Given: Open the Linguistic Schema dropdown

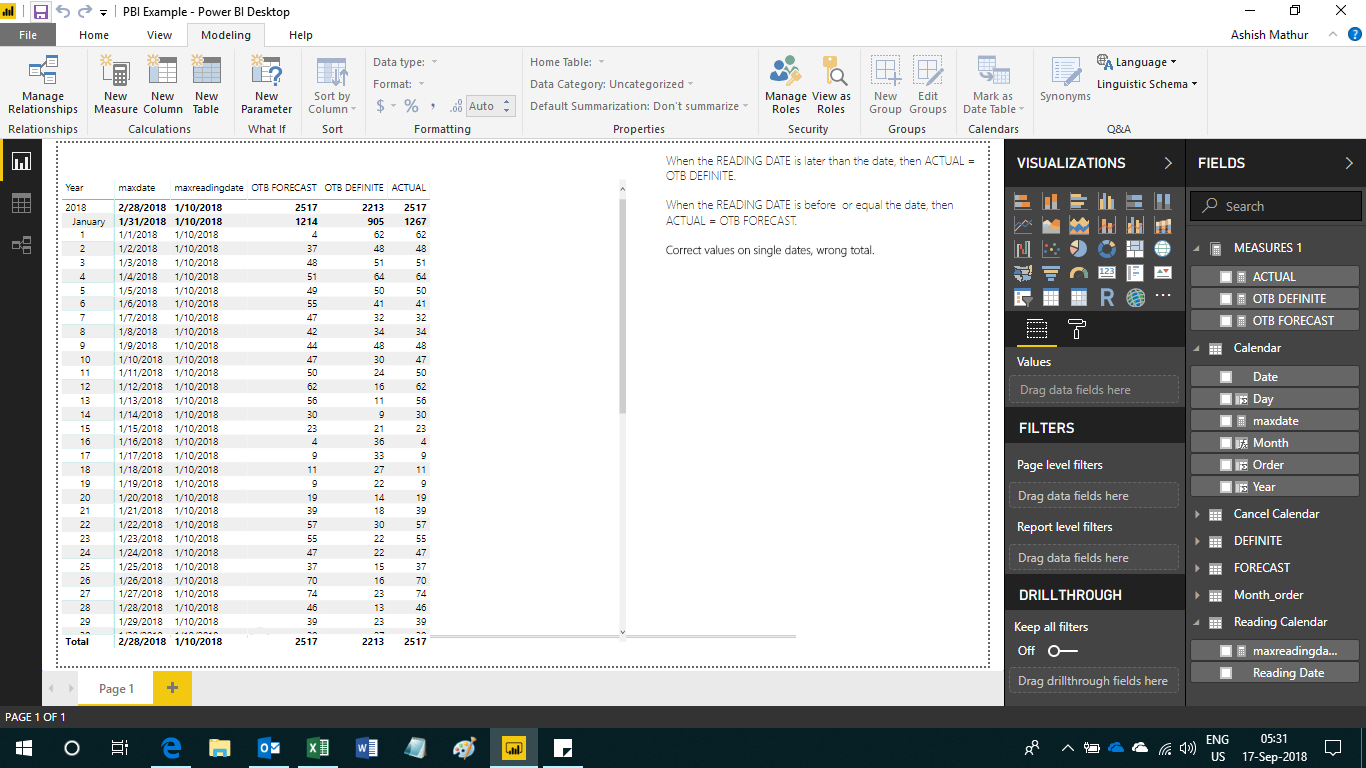Looking at the screenshot, I should tap(1147, 84).
